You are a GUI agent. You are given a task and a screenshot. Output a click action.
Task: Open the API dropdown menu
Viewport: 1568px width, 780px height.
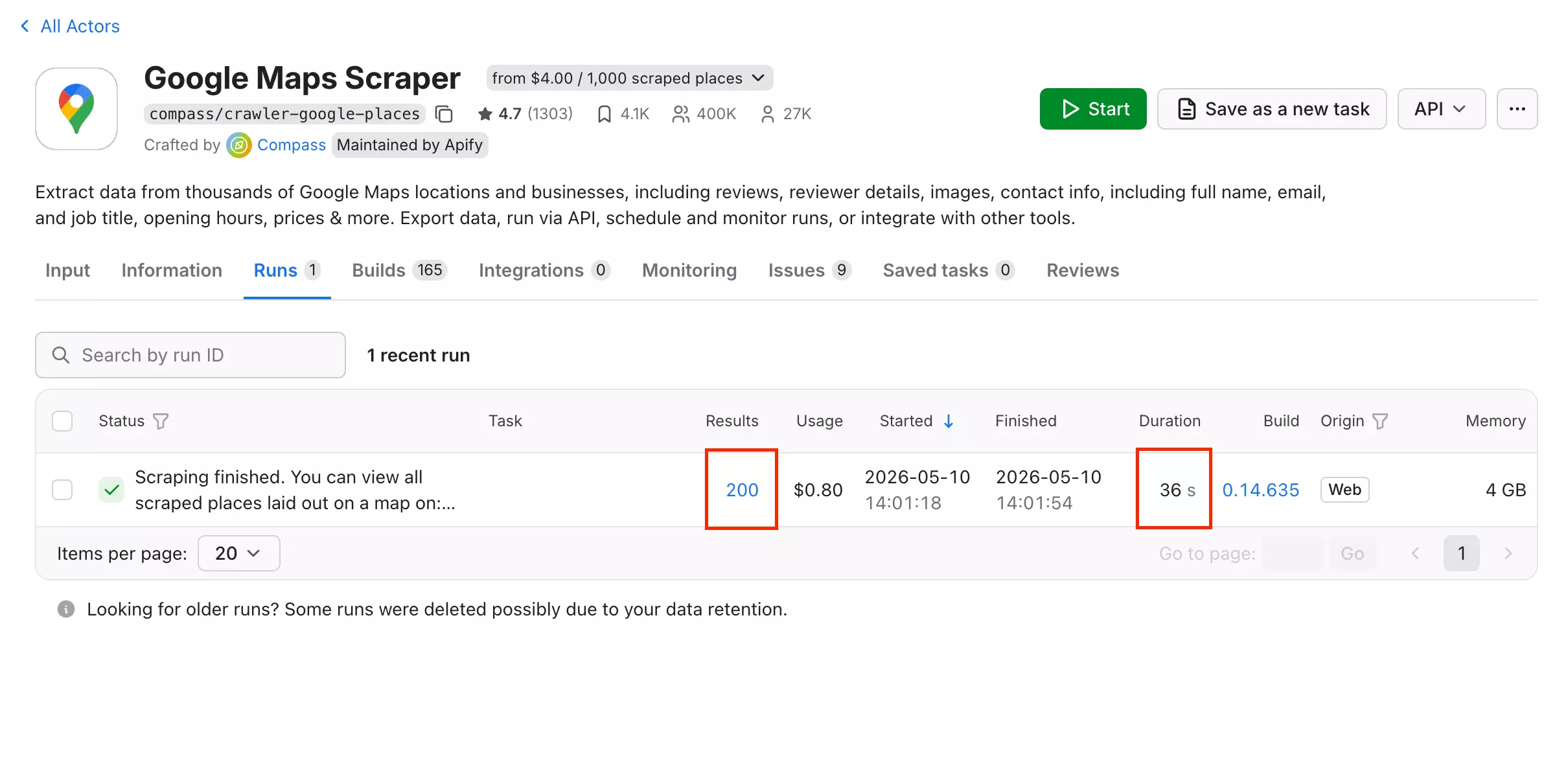[1442, 109]
